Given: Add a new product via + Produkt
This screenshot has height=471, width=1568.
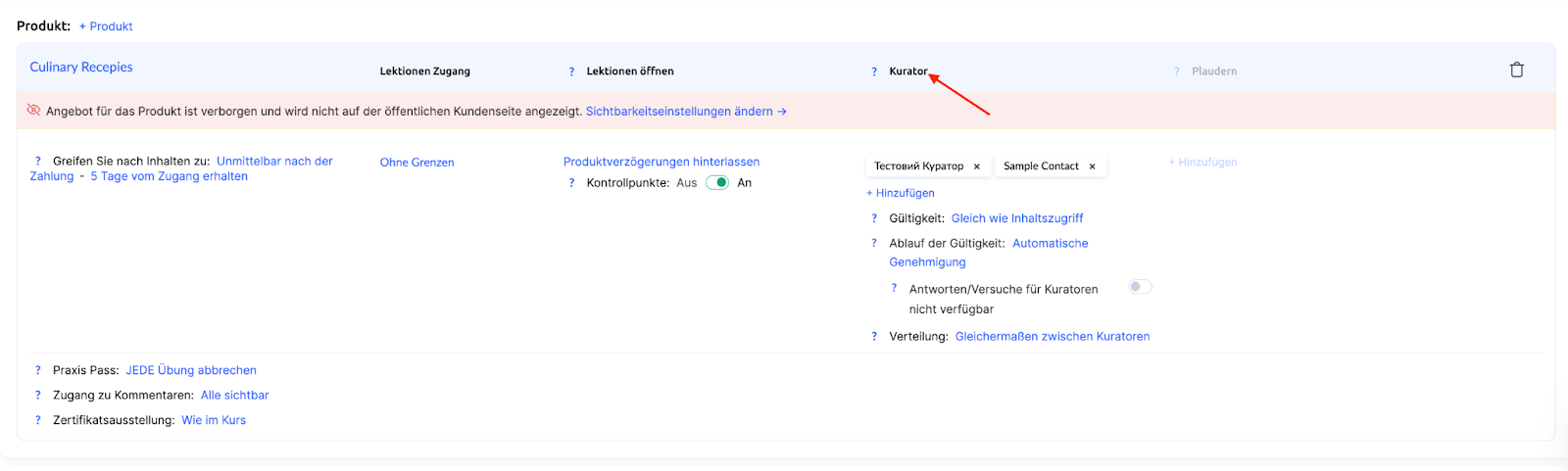Looking at the screenshot, I should click(106, 26).
